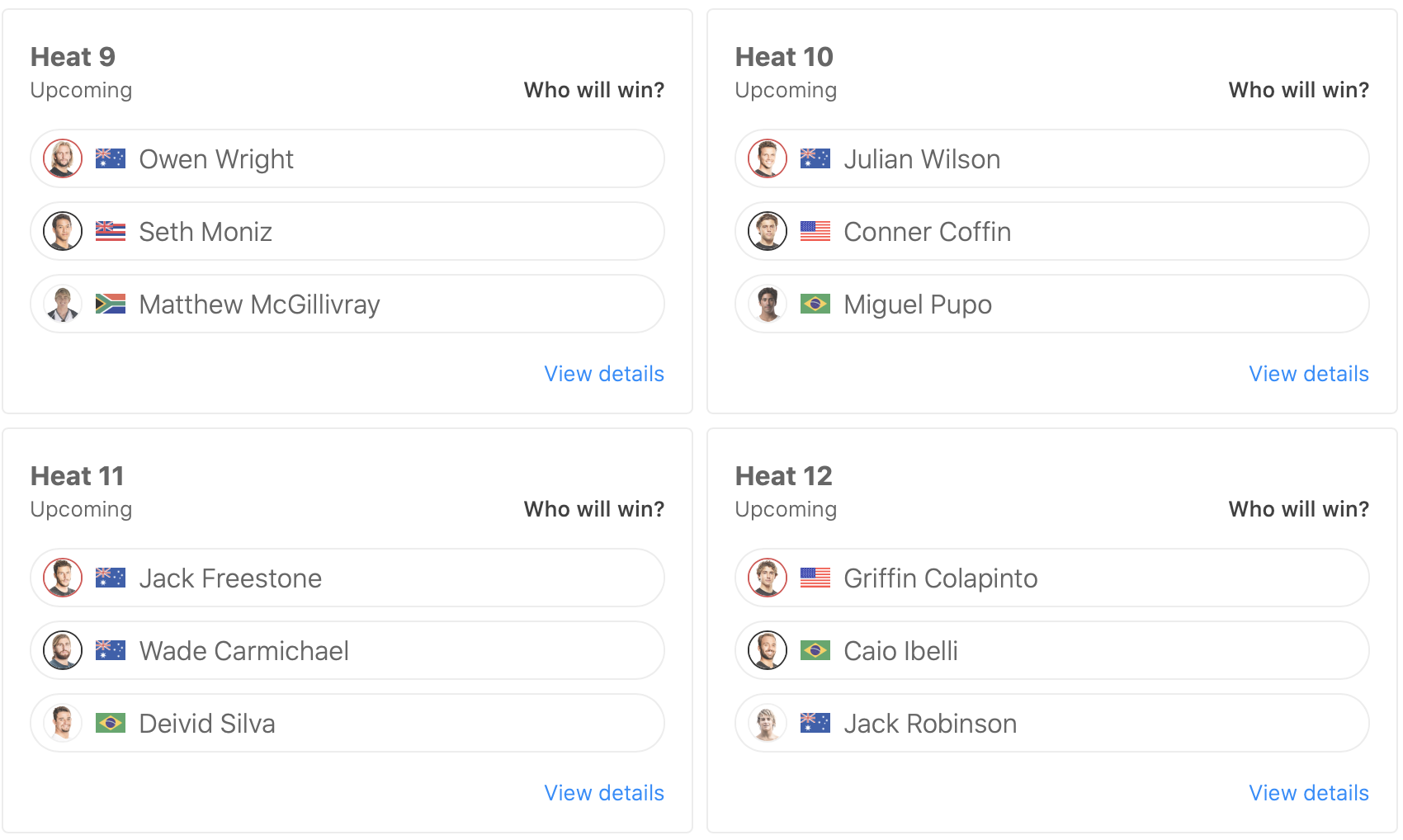1403x840 pixels.
Task: Click Julian Wilson's avatar photo
Action: [x=768, y=158]
